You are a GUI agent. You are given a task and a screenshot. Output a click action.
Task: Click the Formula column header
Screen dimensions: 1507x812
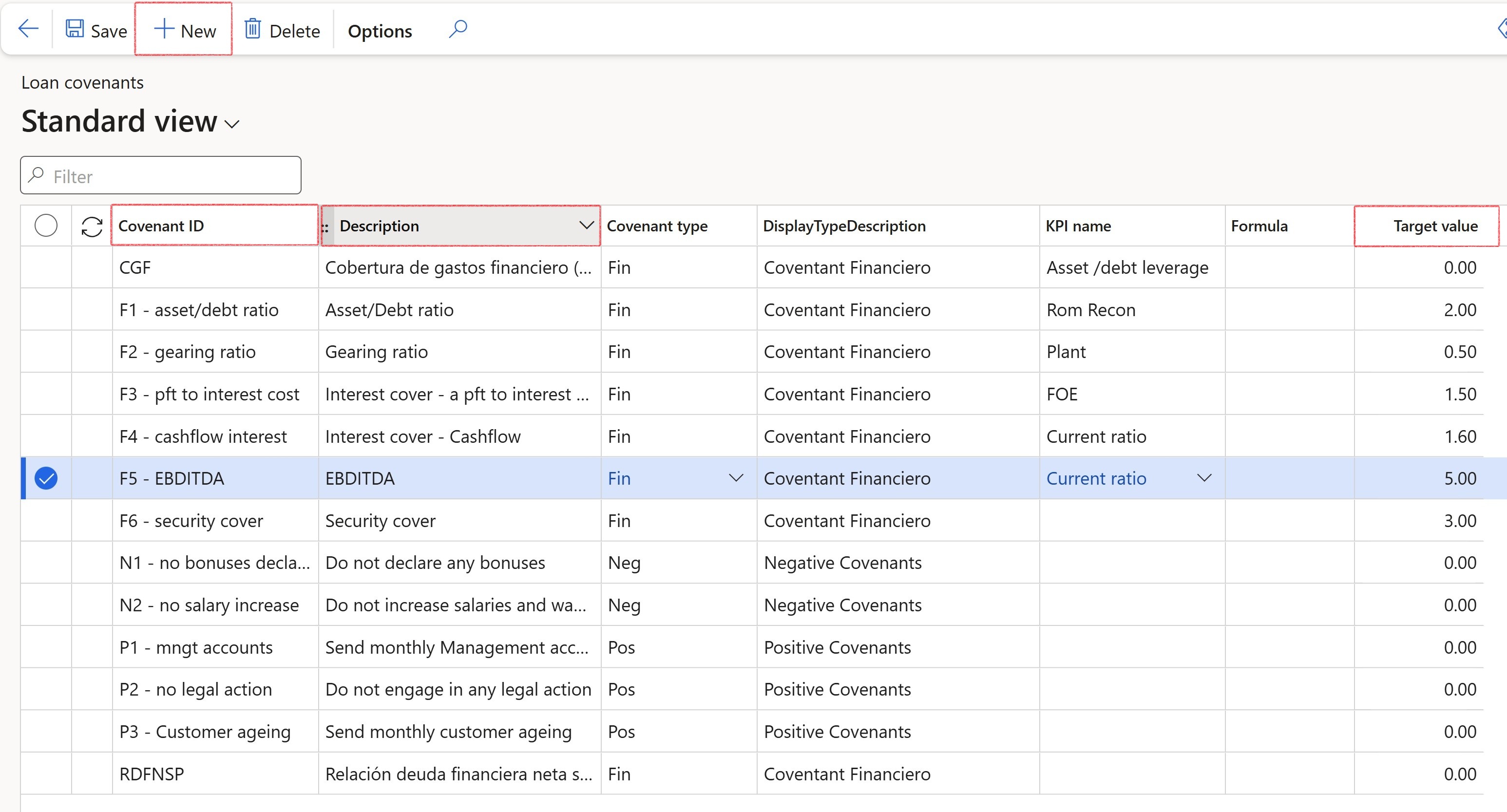click(1289, 226)
